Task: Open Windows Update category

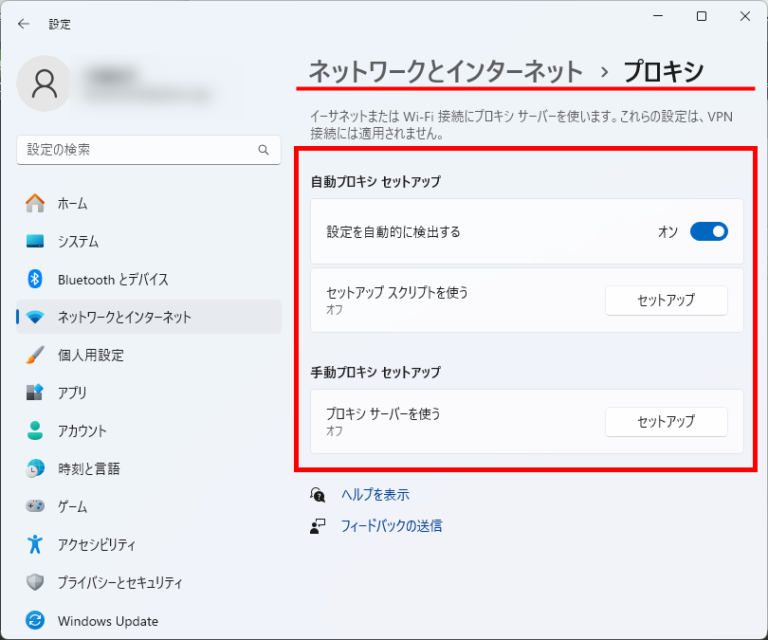Action: pyautogui.click(x=149, y=620)
